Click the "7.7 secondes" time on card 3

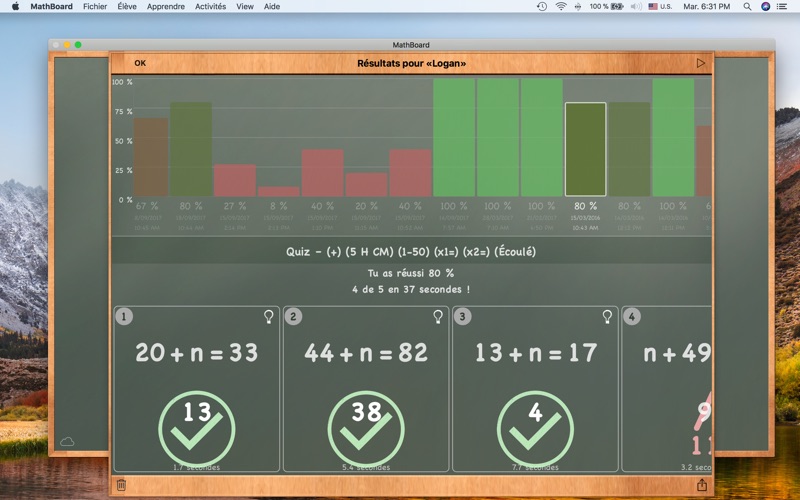tap(535, 467)
